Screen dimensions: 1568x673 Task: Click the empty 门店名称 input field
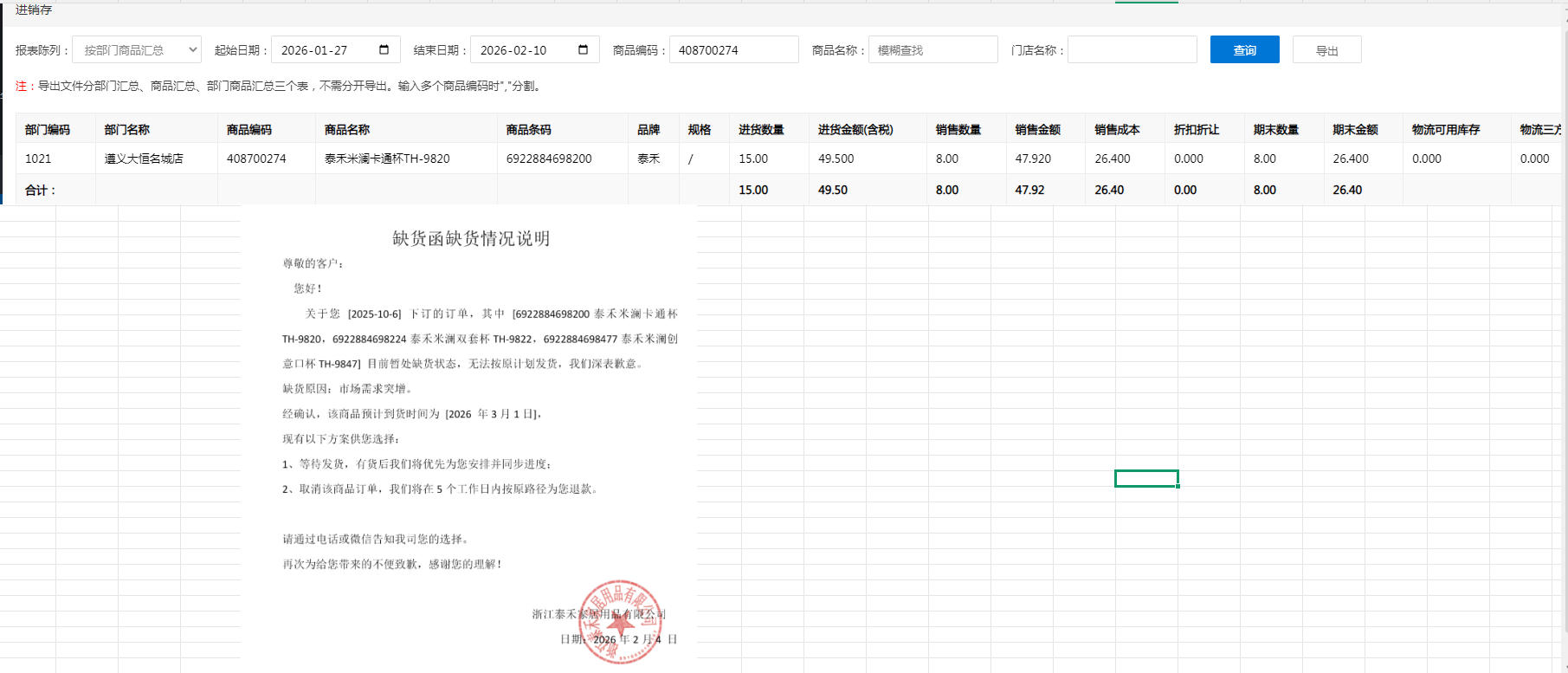coord(1132,50)
